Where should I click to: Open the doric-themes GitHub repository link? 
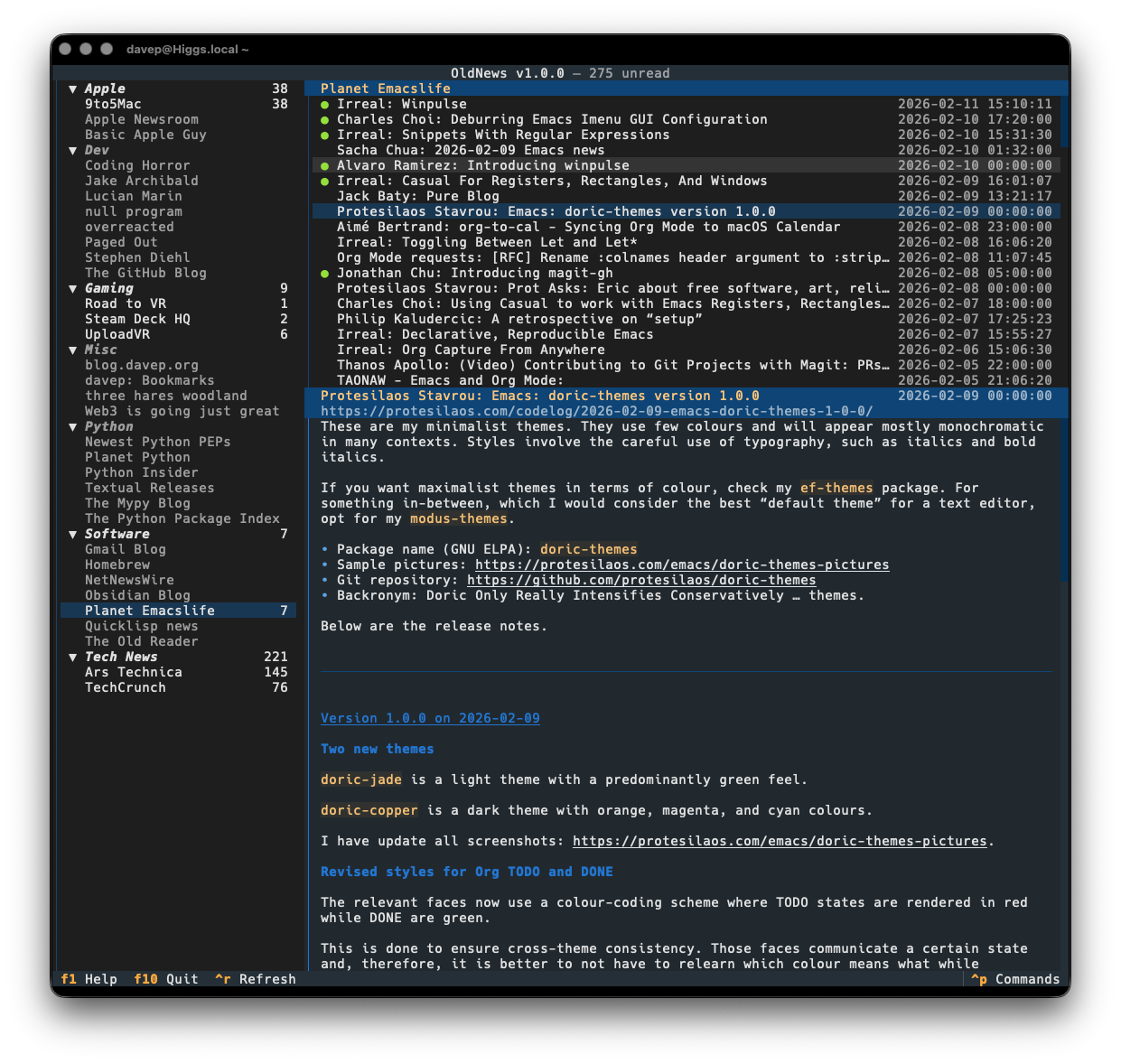coord(640,580)
